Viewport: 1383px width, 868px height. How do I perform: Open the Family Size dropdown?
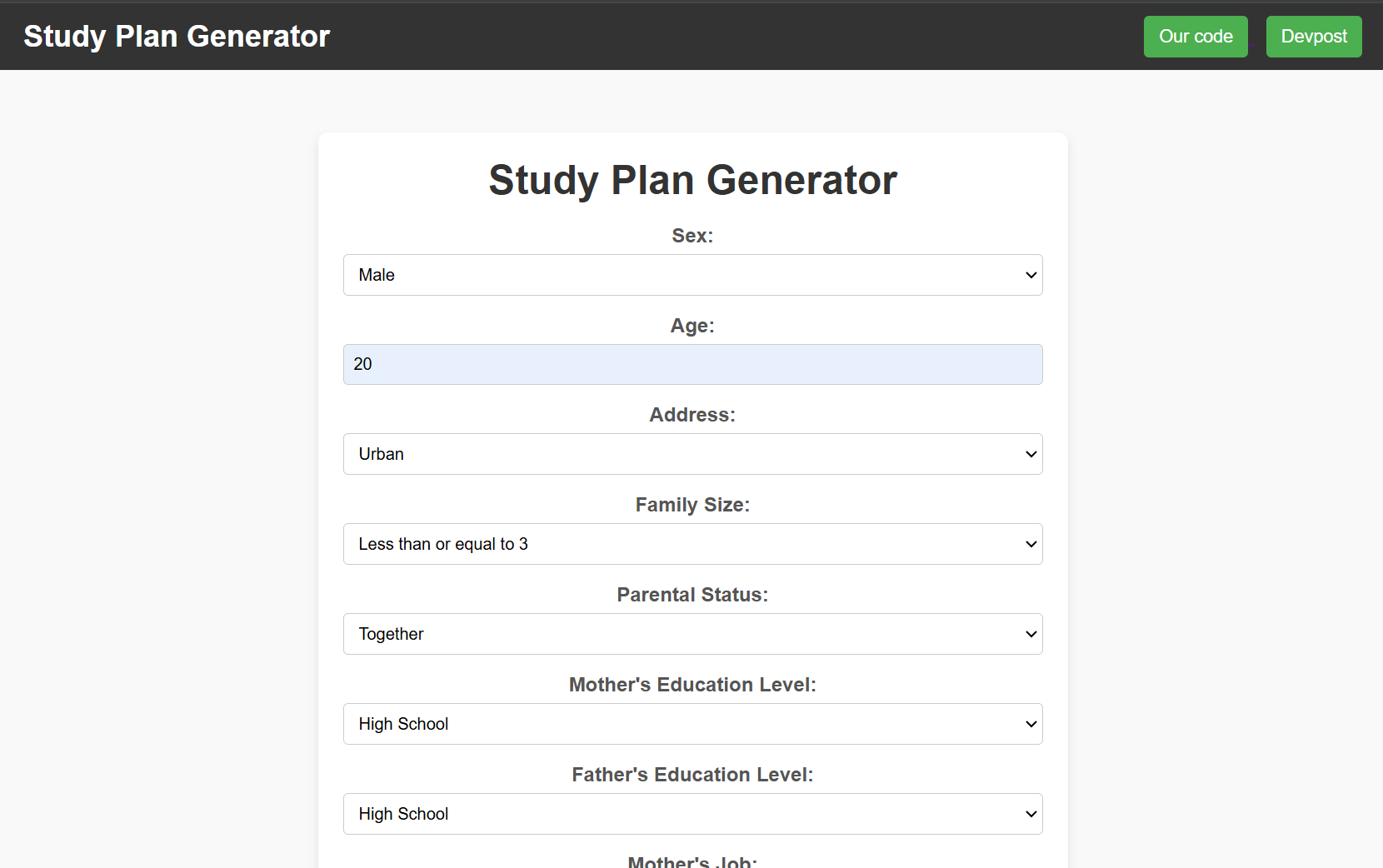(x=693, y=544)
